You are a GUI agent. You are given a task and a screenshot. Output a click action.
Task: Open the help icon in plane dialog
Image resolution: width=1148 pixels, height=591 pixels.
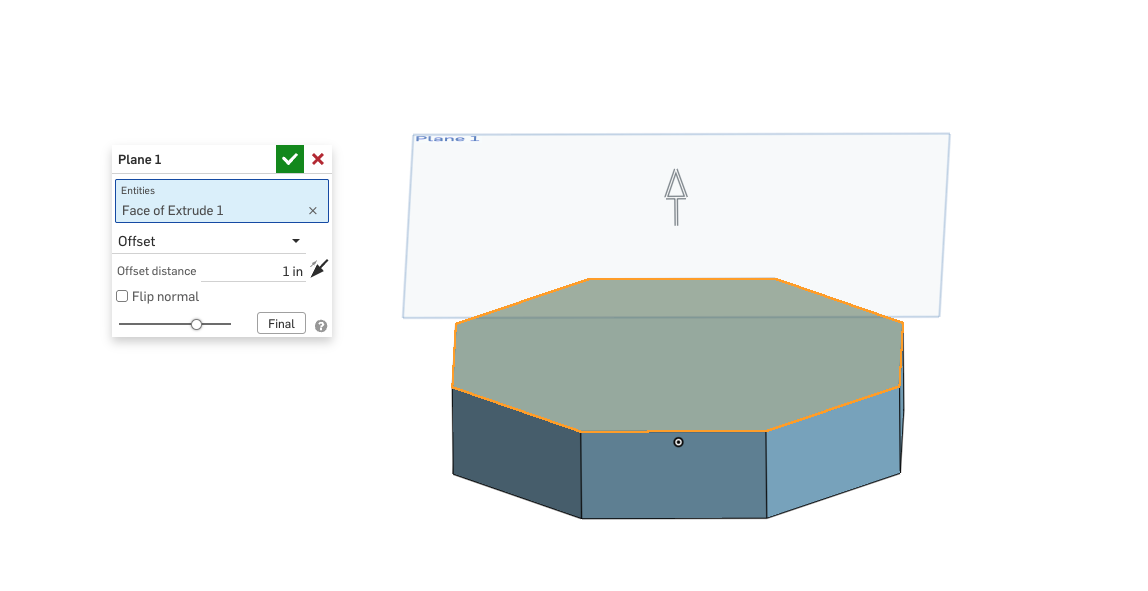click(321, 326)
